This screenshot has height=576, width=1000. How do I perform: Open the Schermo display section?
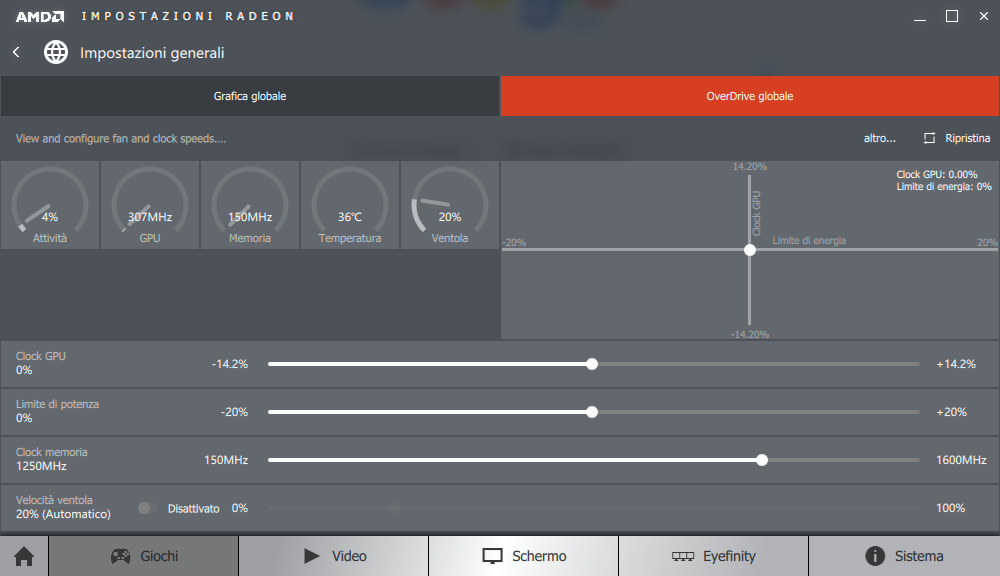pos(524,556)
